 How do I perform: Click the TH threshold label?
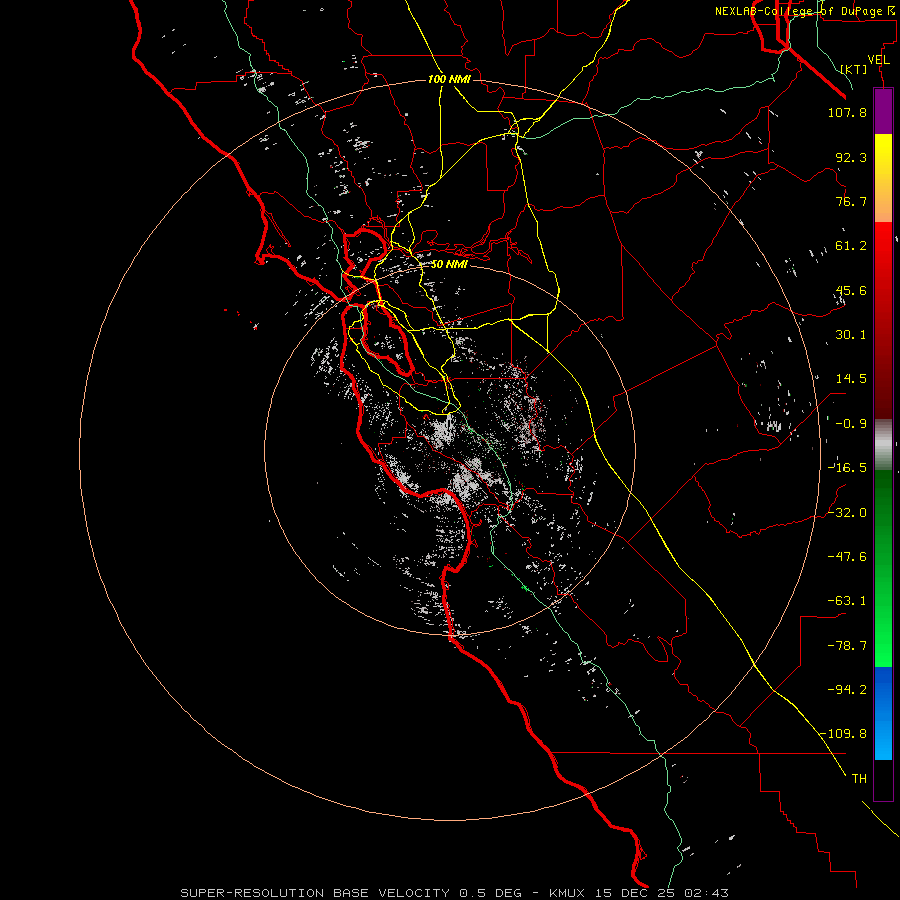[x=859, y=779]
